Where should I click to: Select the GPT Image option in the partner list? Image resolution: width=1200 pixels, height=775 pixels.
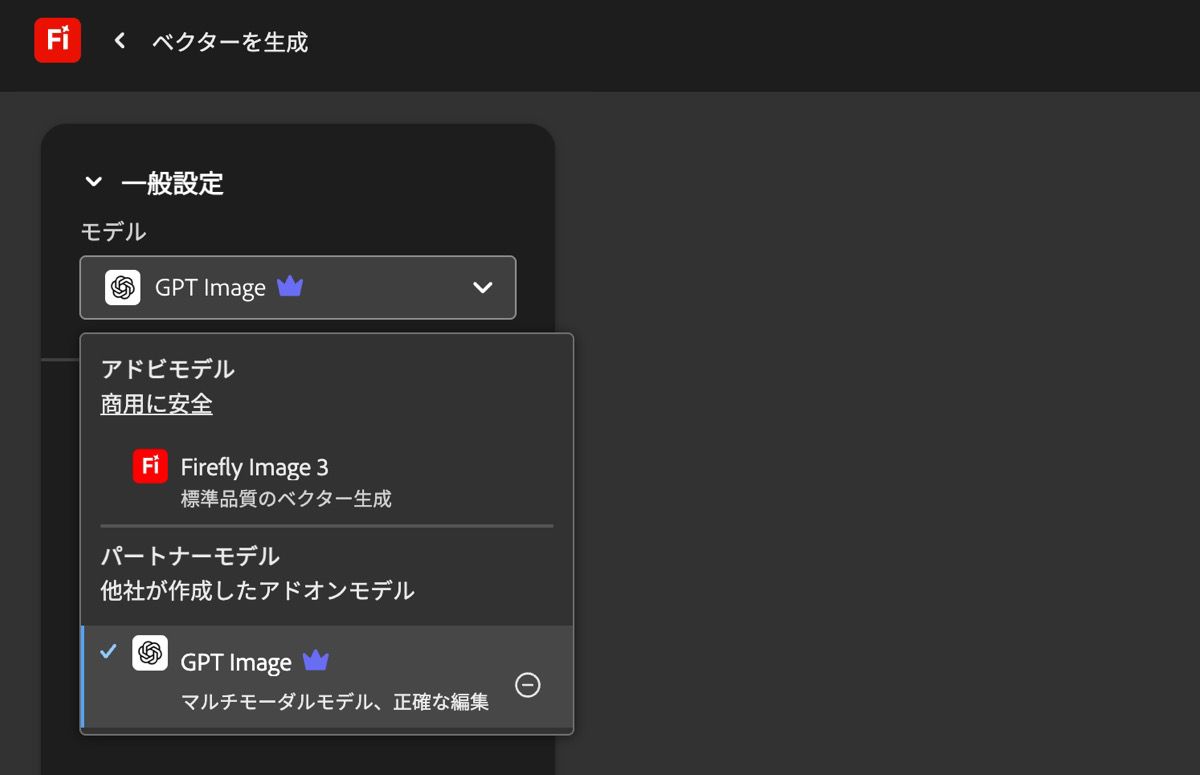[x=327, y=676]
